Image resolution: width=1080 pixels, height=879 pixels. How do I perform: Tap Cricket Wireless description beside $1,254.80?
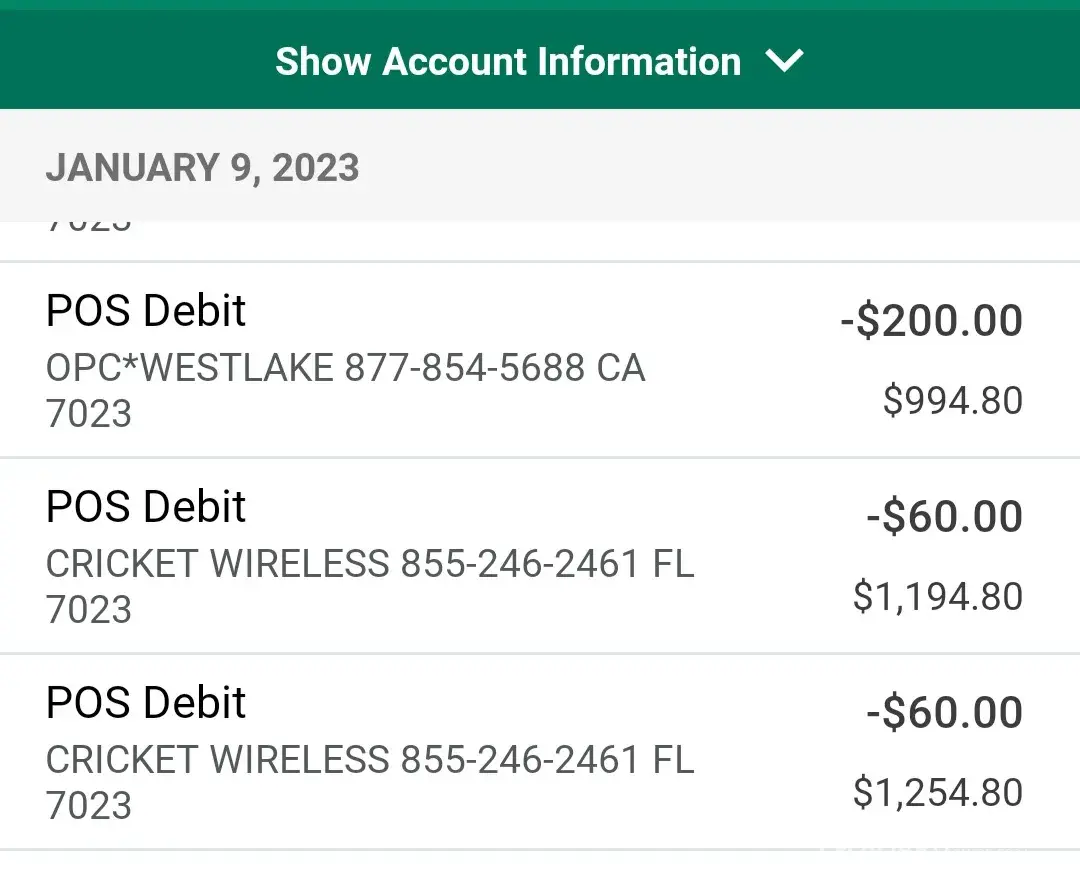point(370,761)
